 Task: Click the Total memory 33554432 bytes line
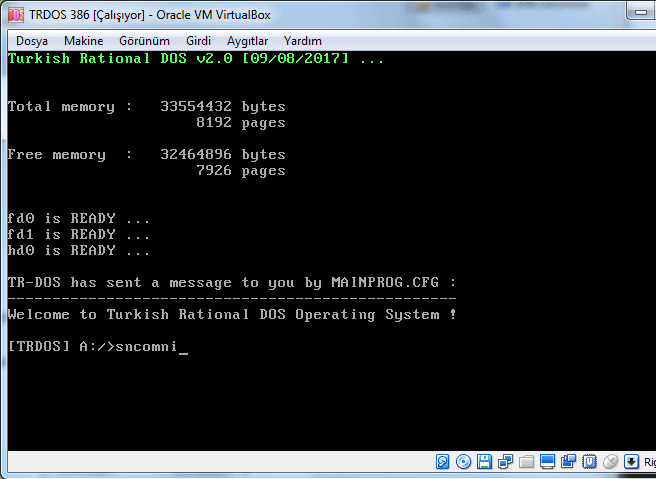click(x=146, y=107)
